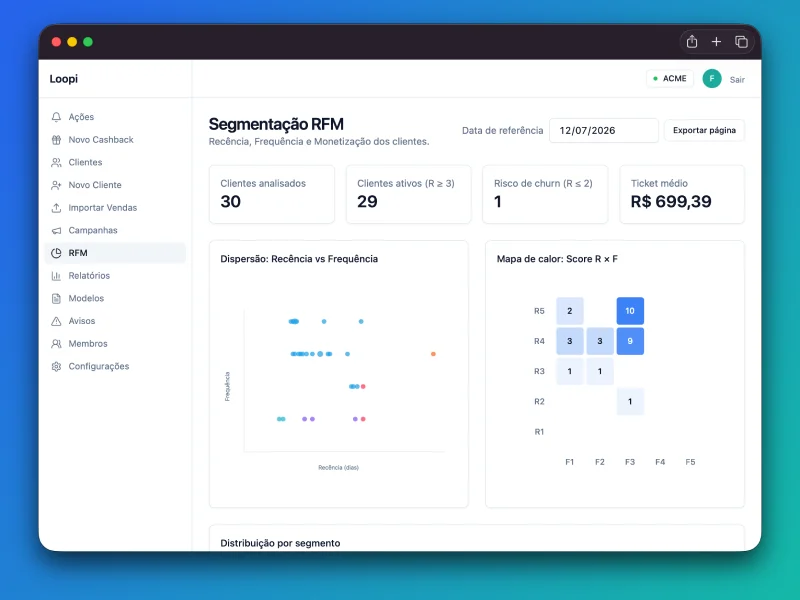Select the Clientes people icon

pyautogui.click(x=56, y=162)
